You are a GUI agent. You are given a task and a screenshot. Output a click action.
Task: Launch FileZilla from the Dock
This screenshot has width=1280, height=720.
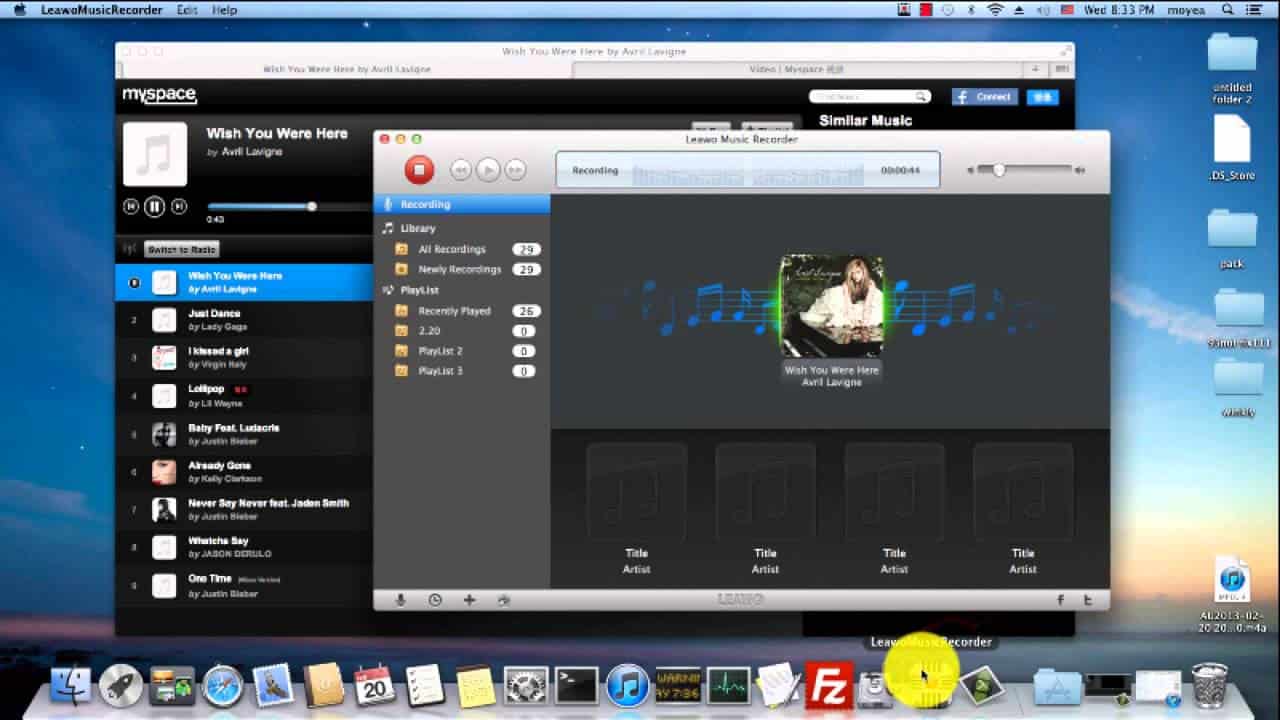tap(829, 685)
